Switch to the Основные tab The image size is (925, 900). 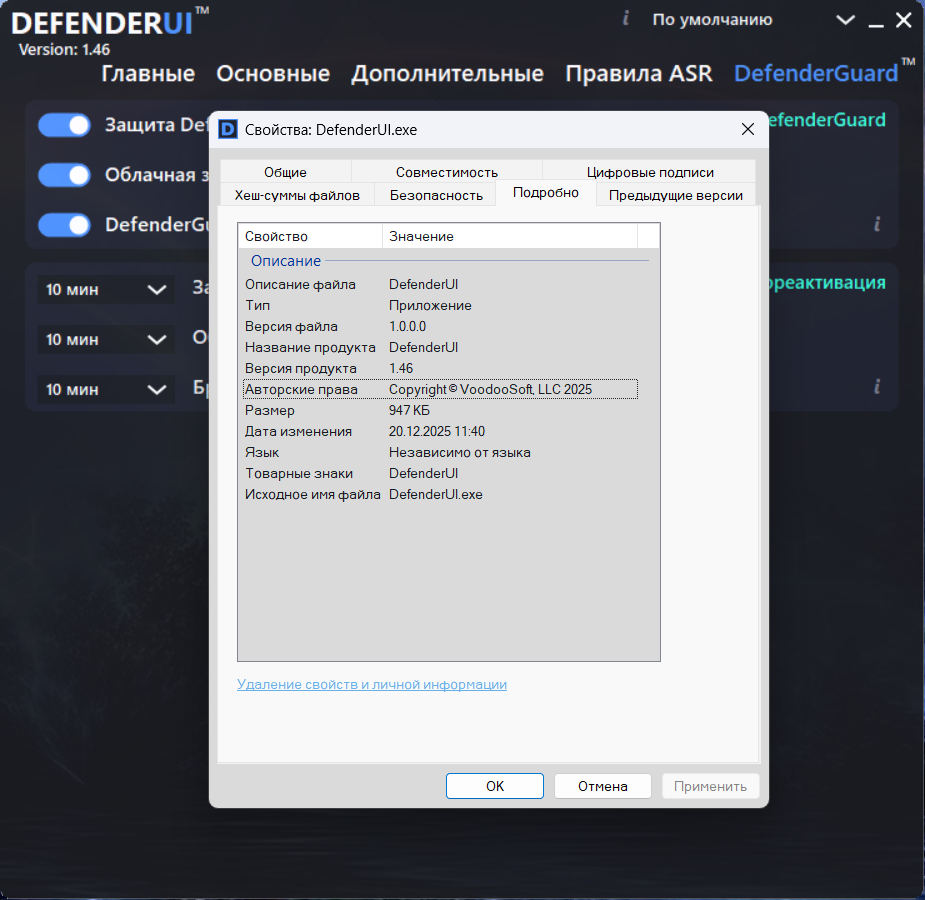[x=273, y=74]
